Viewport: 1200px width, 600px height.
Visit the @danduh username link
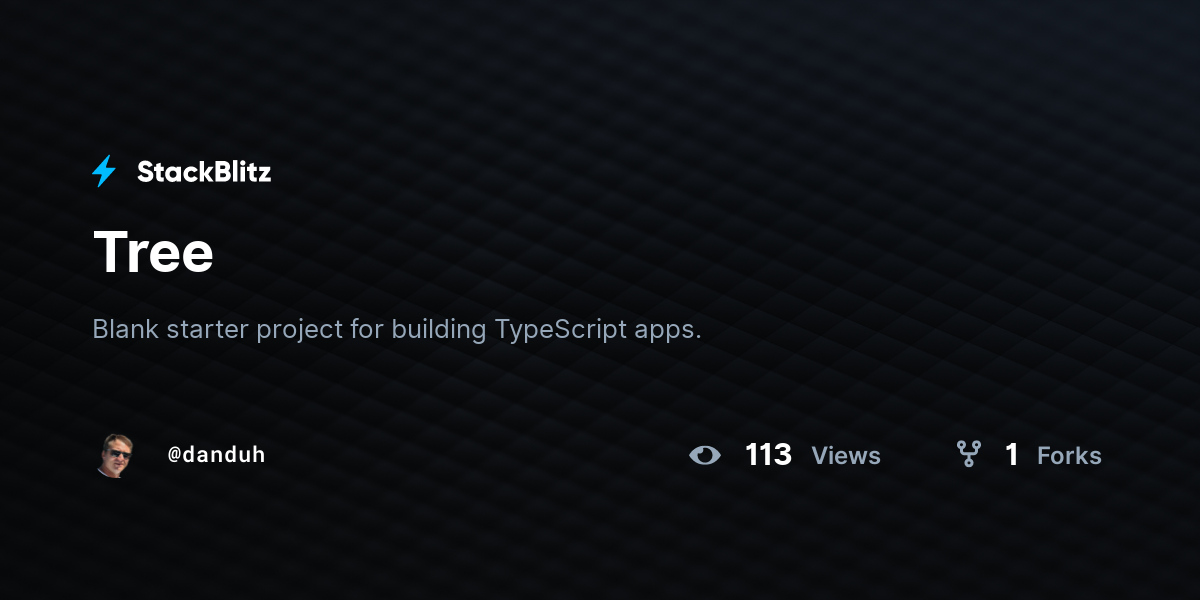pos(216,455)
